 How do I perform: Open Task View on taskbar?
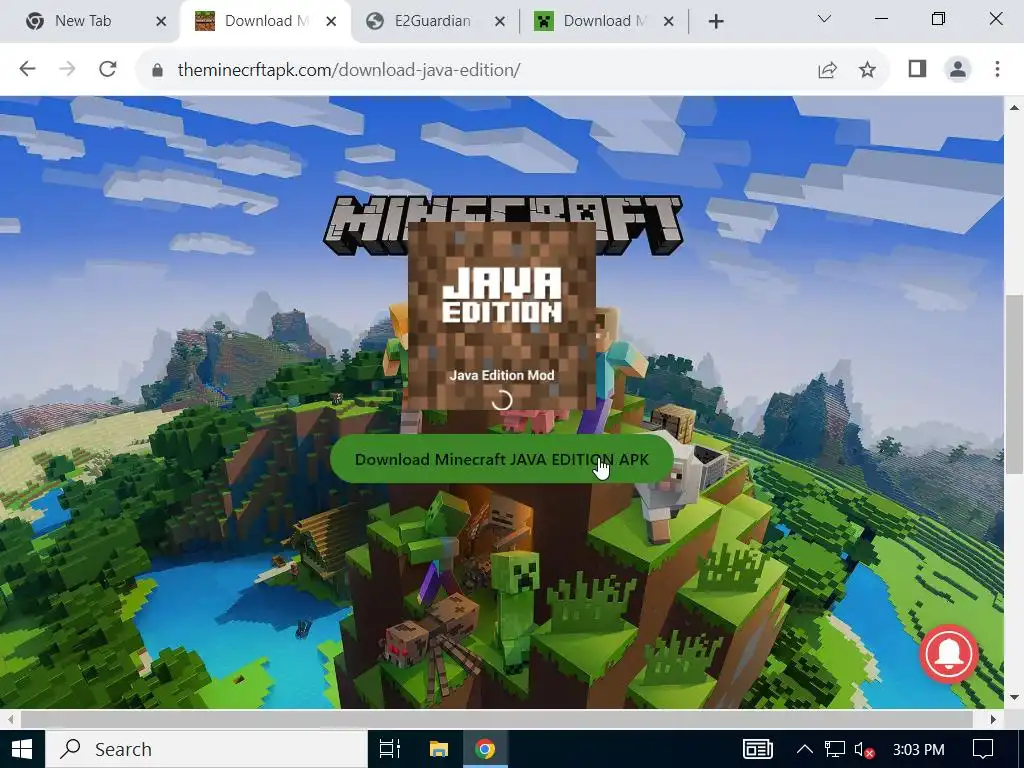pos(390,749)
